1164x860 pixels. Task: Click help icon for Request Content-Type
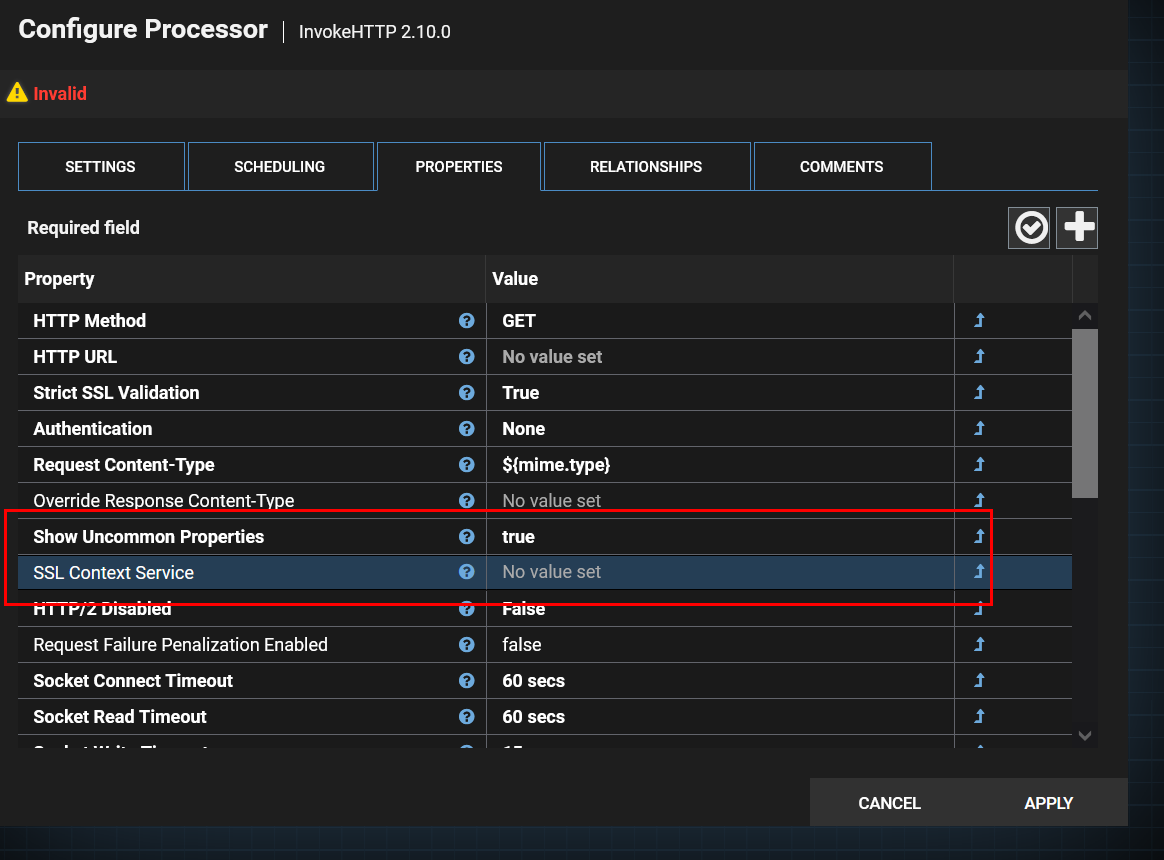point(466,465)
